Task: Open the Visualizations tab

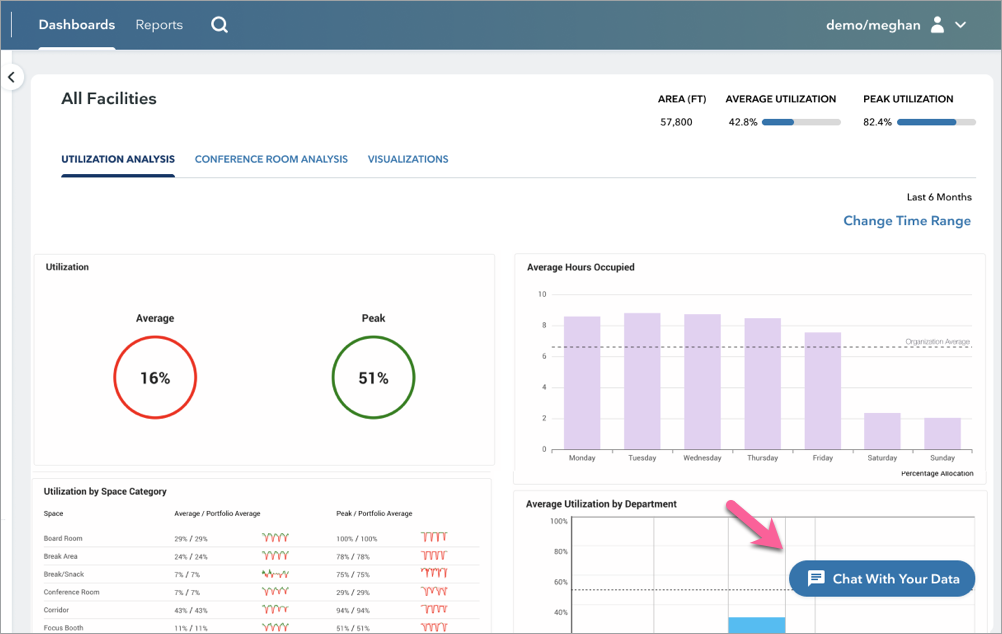Action: coord(408,159)
